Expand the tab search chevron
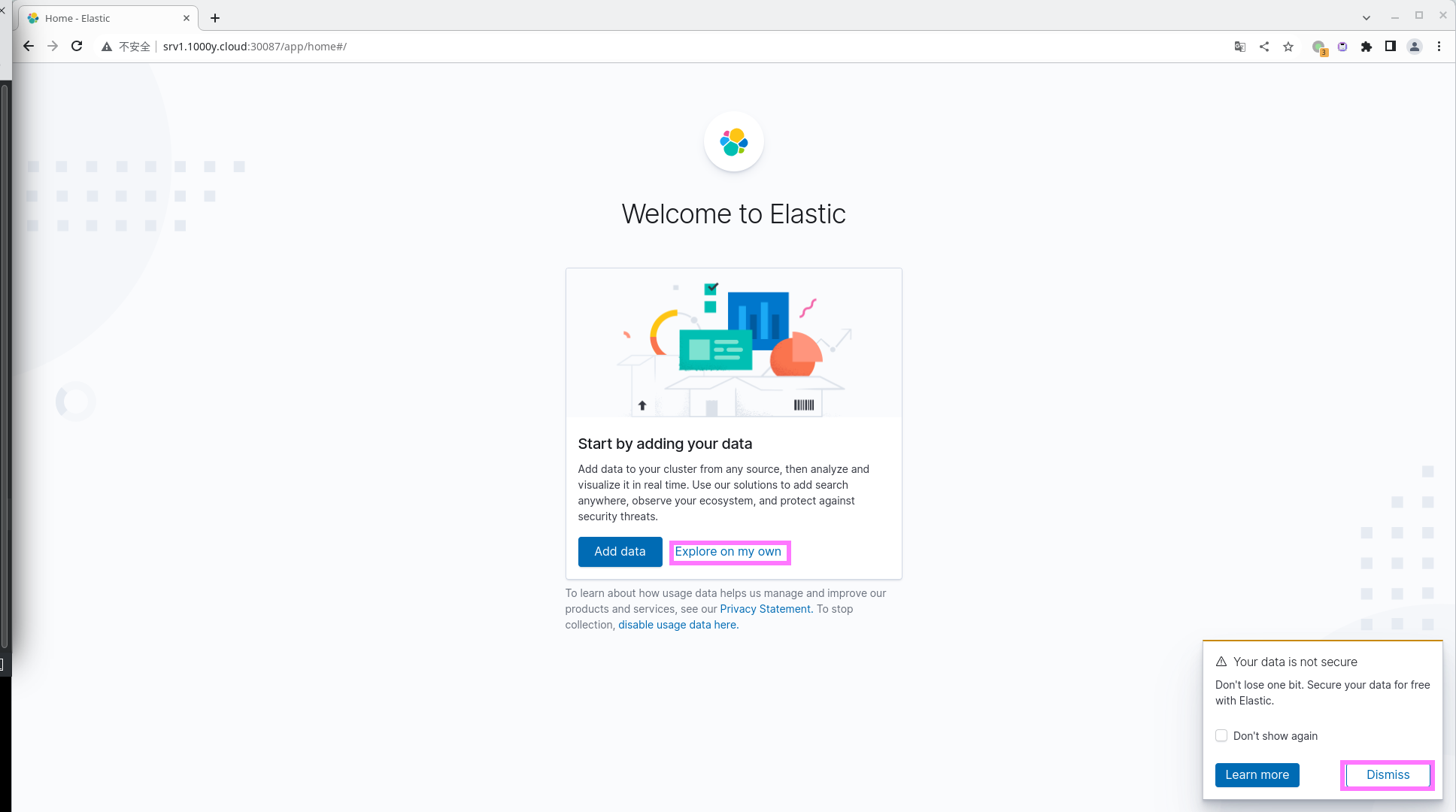1456x812 pixels. click(1367, 18)
